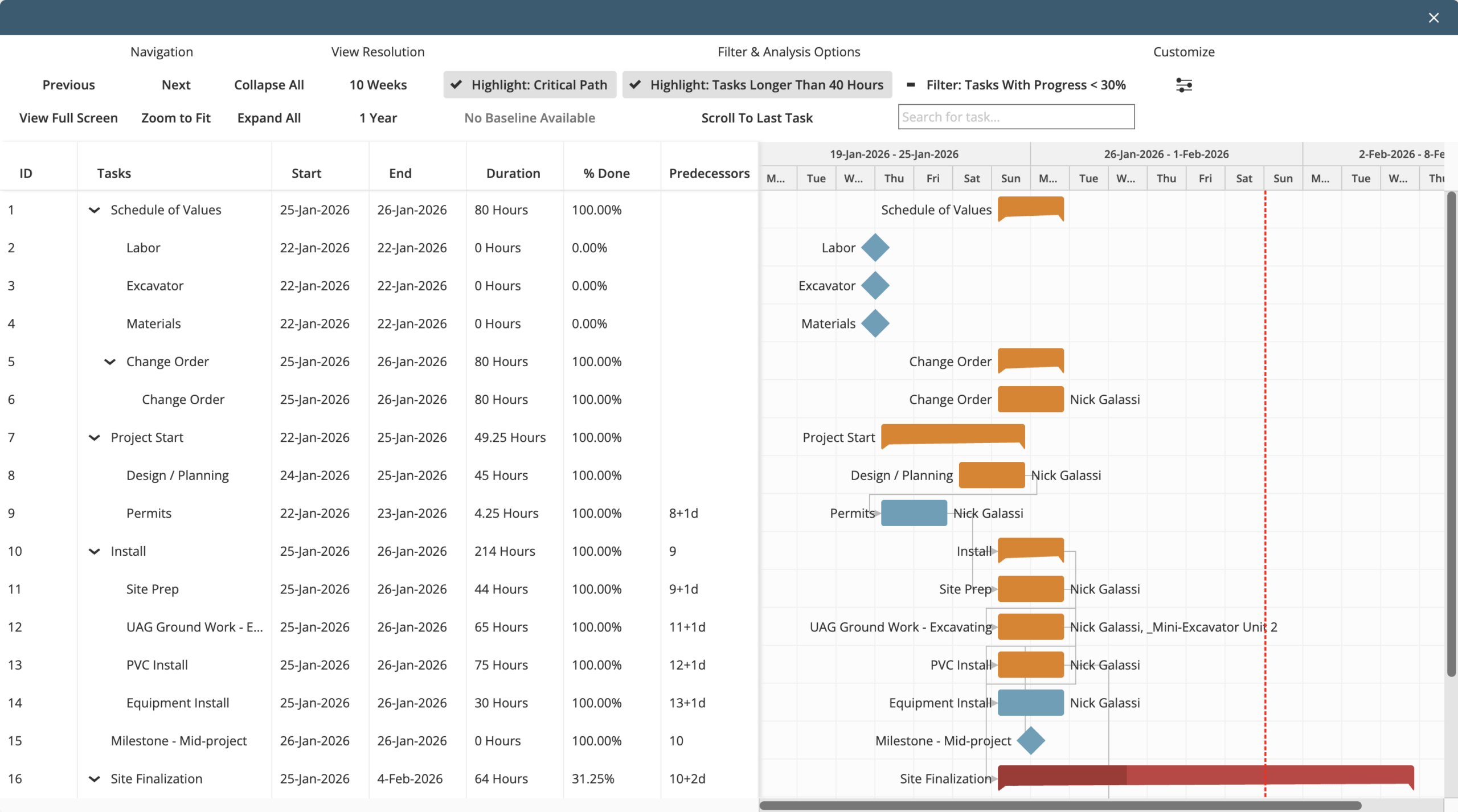
Task: Disable Highlight: Tasks Longer Than 40 Hours
Action: 757,85
